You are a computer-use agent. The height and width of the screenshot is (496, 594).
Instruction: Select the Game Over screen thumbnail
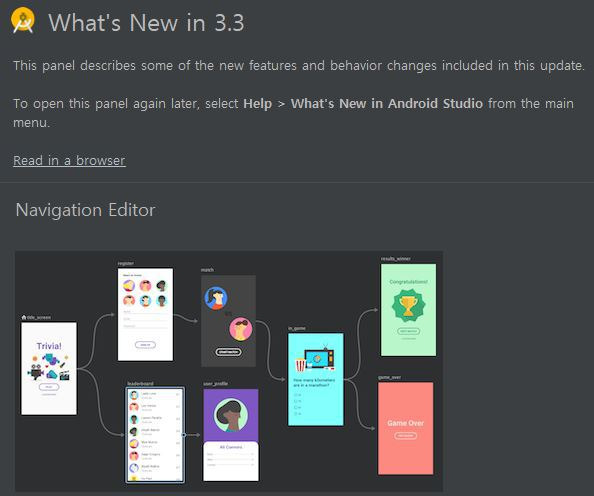(x=406, y=428)
